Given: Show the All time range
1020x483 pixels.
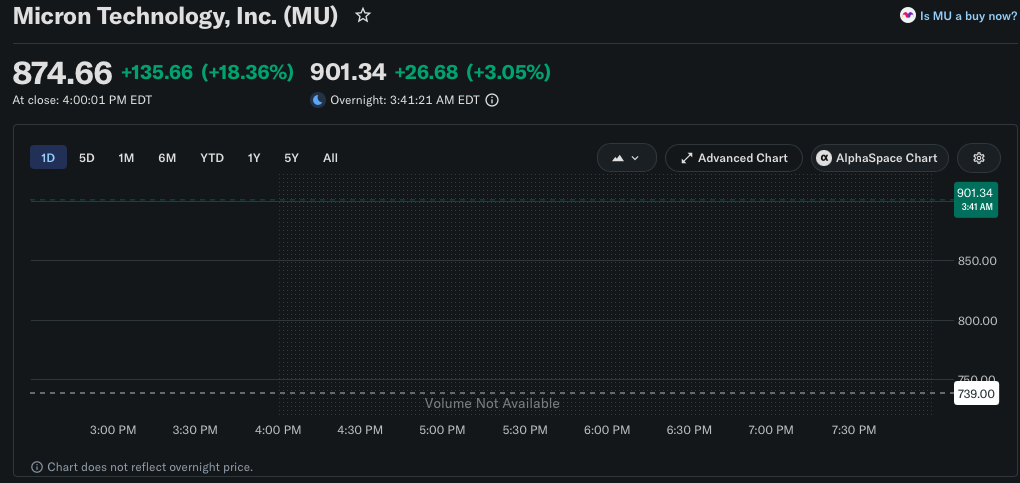Looking at the screenshot, I should (330, 158).
